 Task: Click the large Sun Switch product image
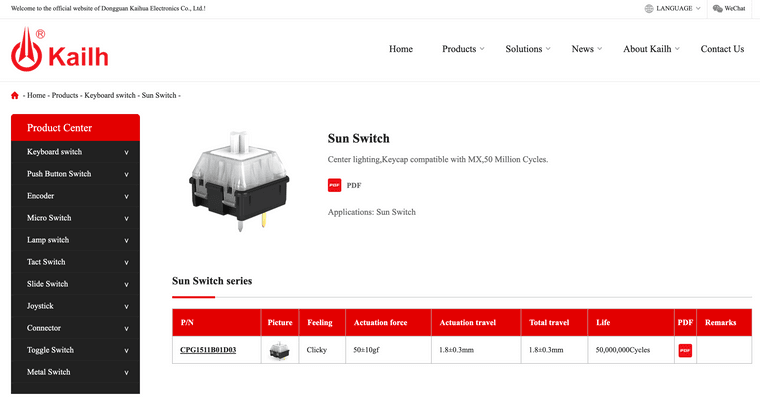[239, 181]
